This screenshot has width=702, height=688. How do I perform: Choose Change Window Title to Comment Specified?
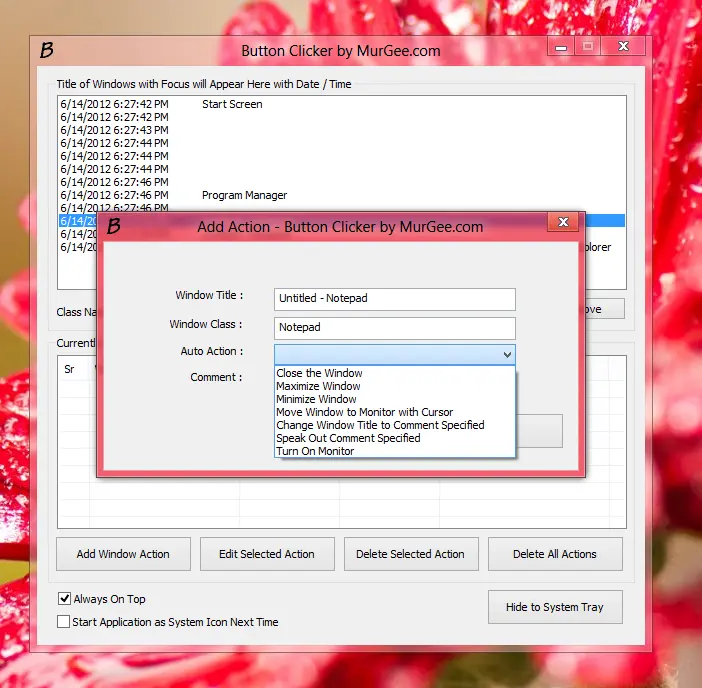[394, 425]
